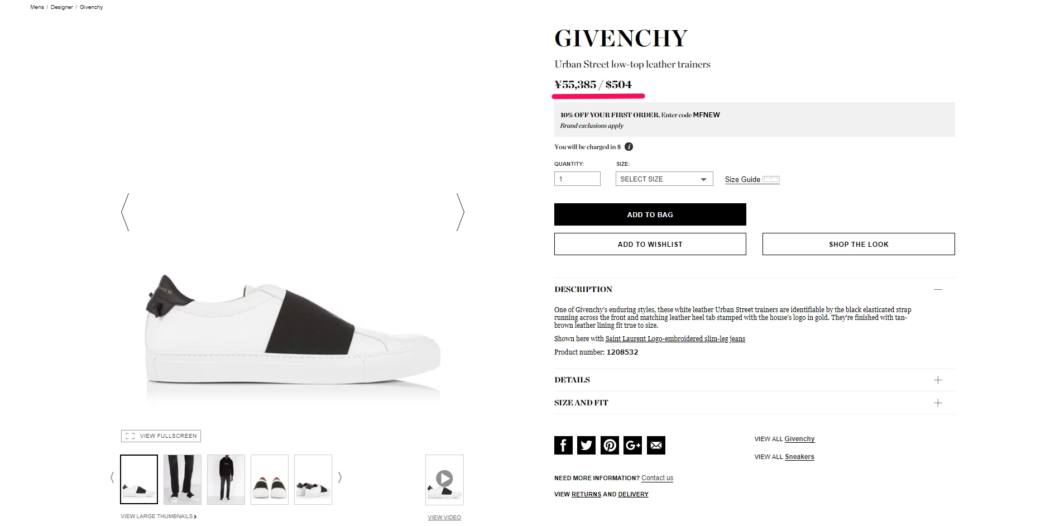Share product via Pinterest icon
The image size is (1060, 526).
(610, 445)
